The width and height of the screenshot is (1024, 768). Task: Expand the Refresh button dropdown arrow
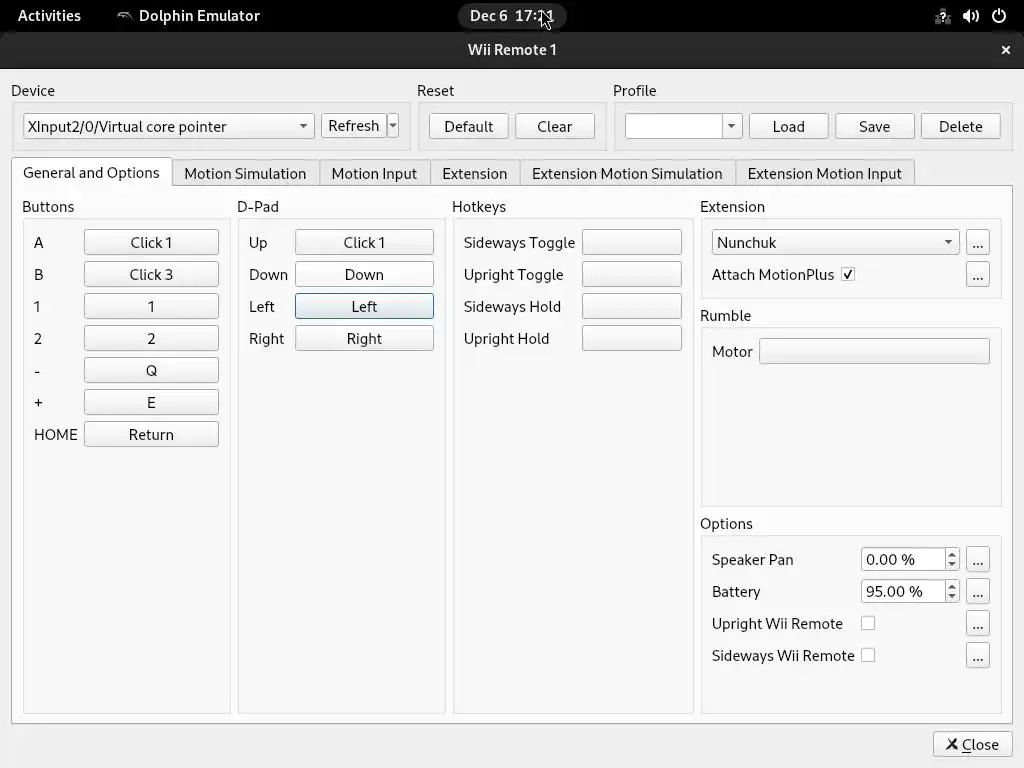[x=393, y=125]
